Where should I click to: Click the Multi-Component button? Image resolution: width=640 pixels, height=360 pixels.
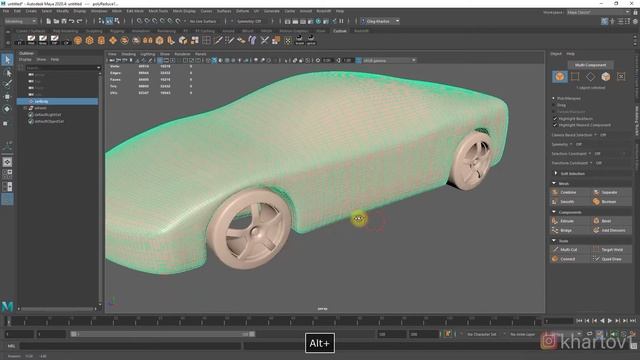click(x=590, y=65)
